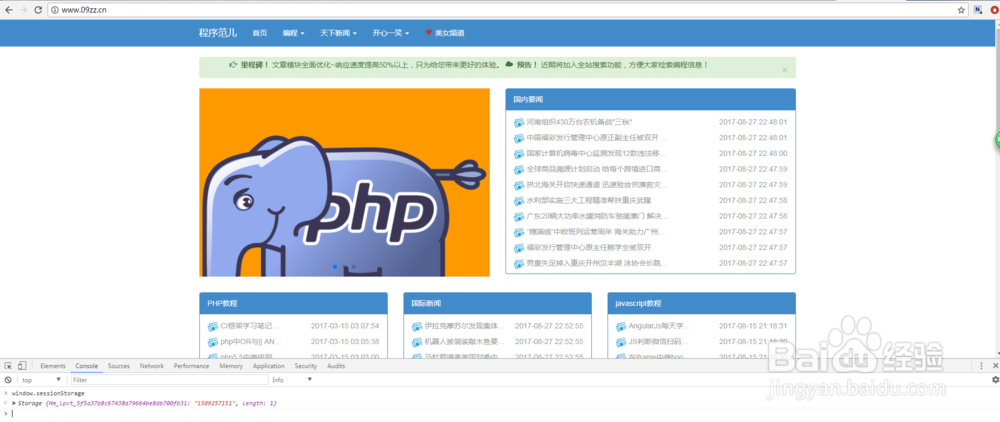The height and width of the screenshot is (422, 1000).
Task: Switch to the Audits tab in DevTools
Action: [336, 366]
